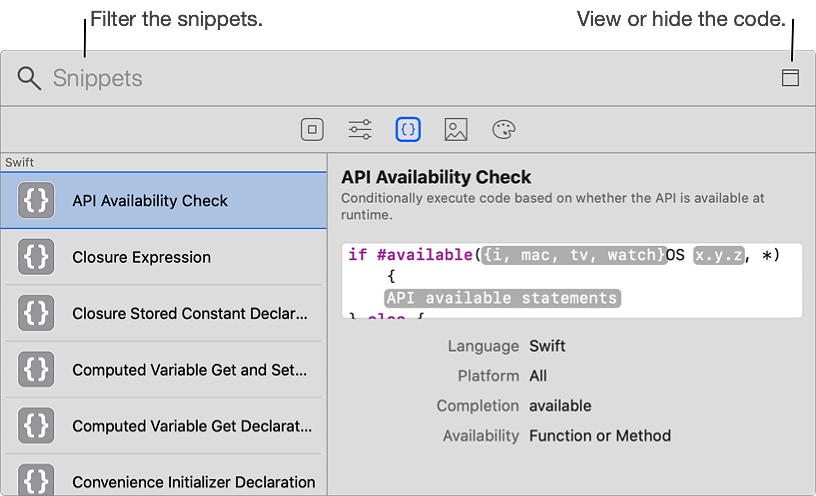
Task: Select the Snippets library tab with braces icon
Action: pyautogui.click(x=408, y=129)
